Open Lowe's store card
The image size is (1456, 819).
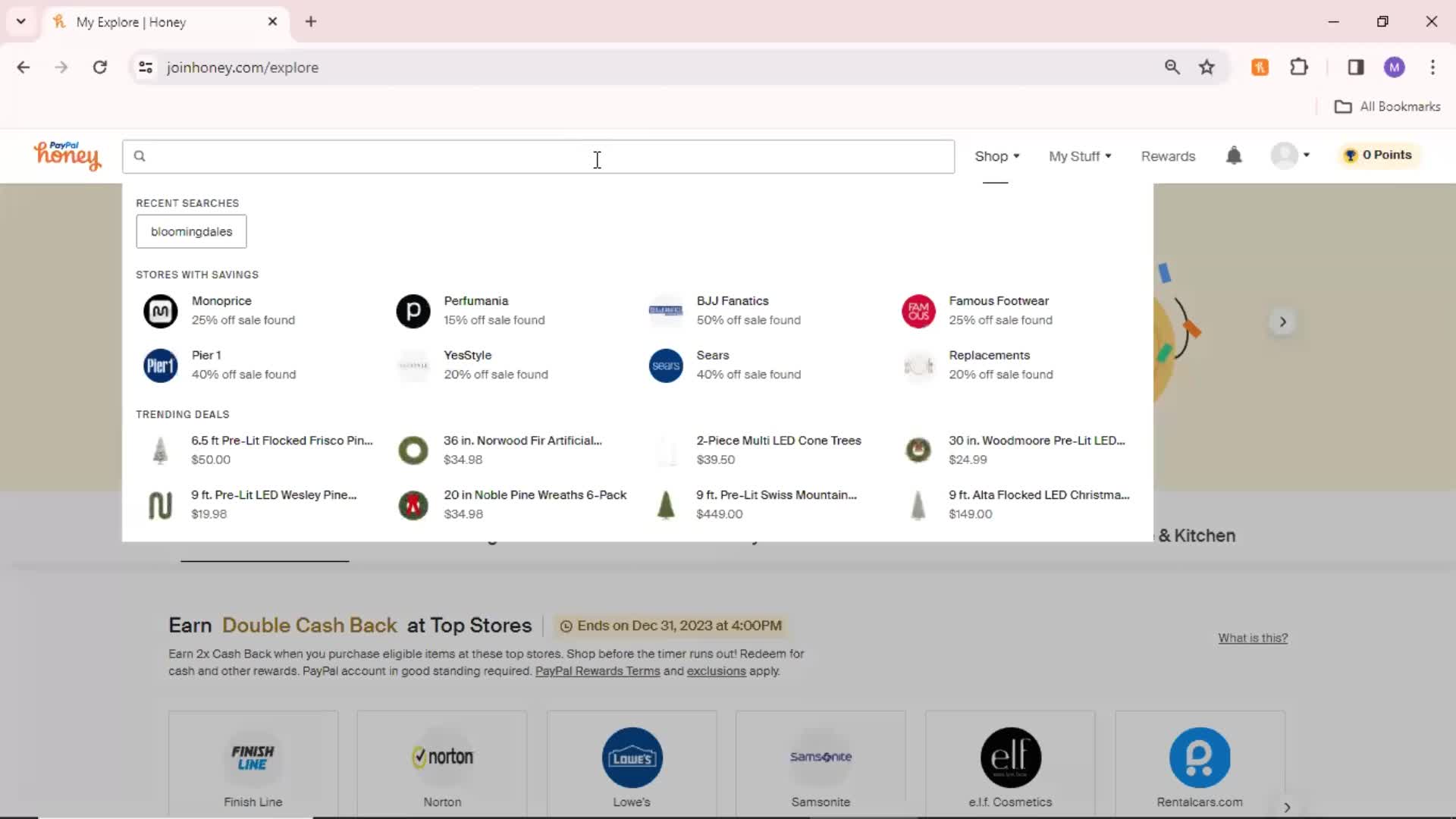632,764
